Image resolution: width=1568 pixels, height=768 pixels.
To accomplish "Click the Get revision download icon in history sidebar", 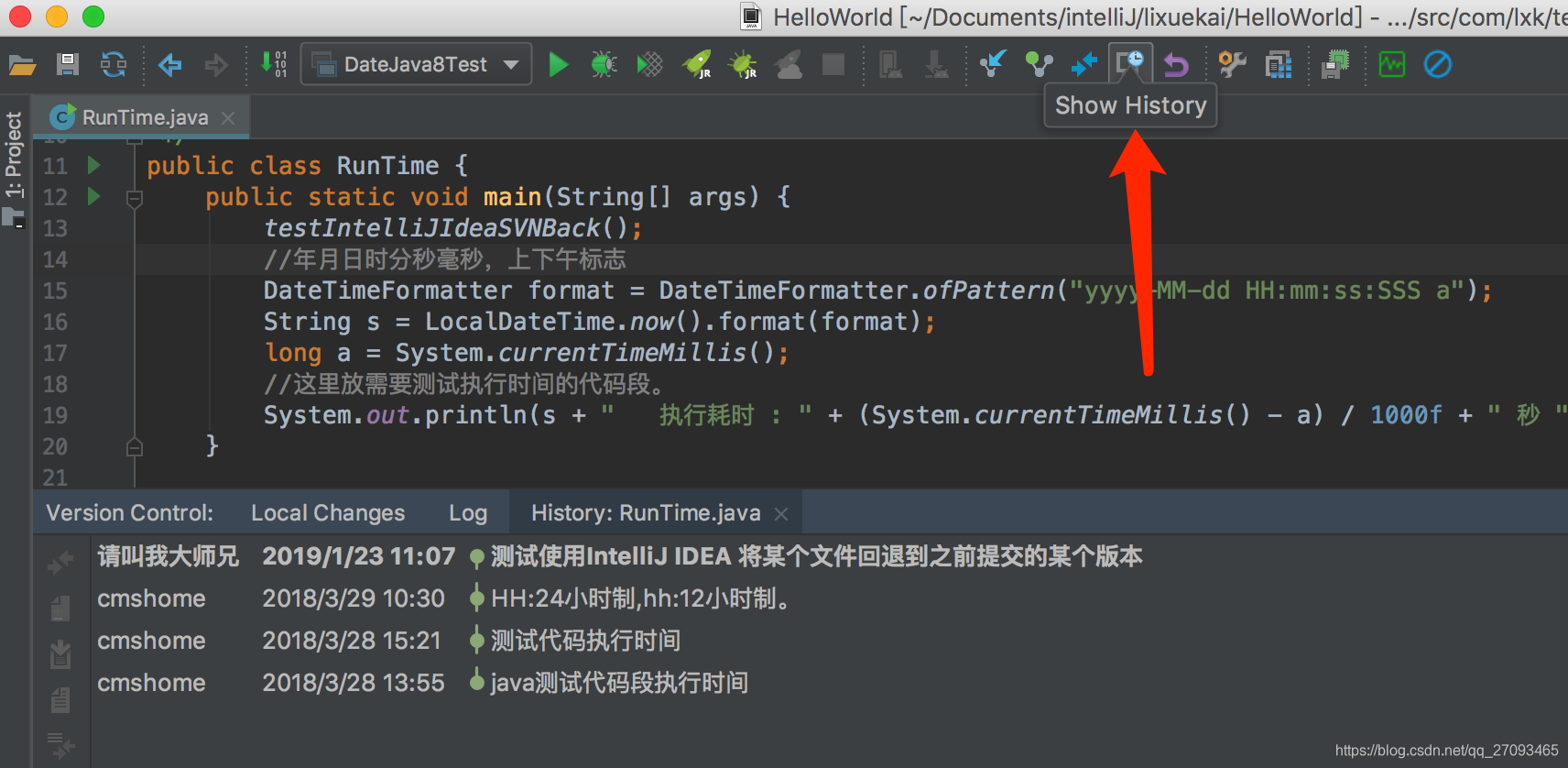I will (x=60, y=653).
